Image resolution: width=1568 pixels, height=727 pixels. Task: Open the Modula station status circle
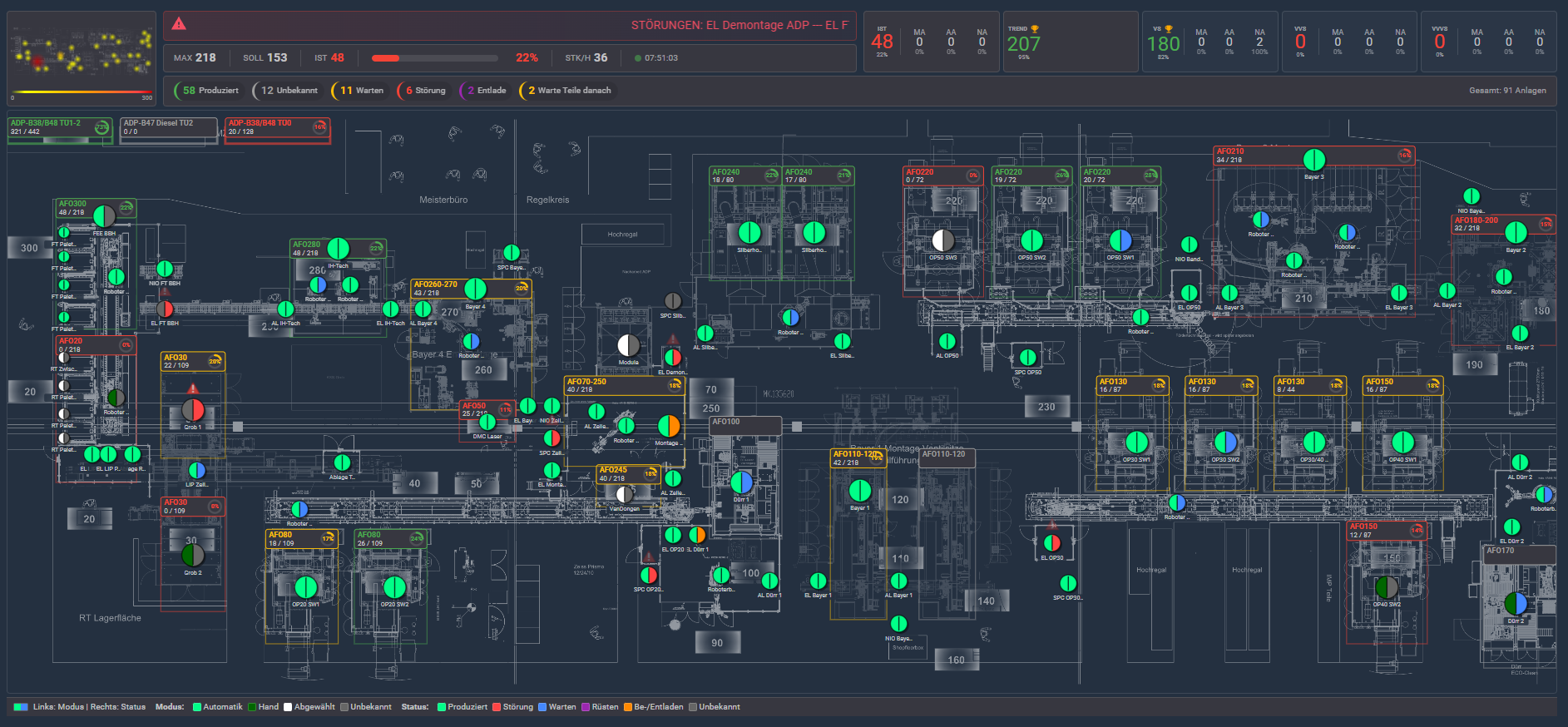point(629,345)
